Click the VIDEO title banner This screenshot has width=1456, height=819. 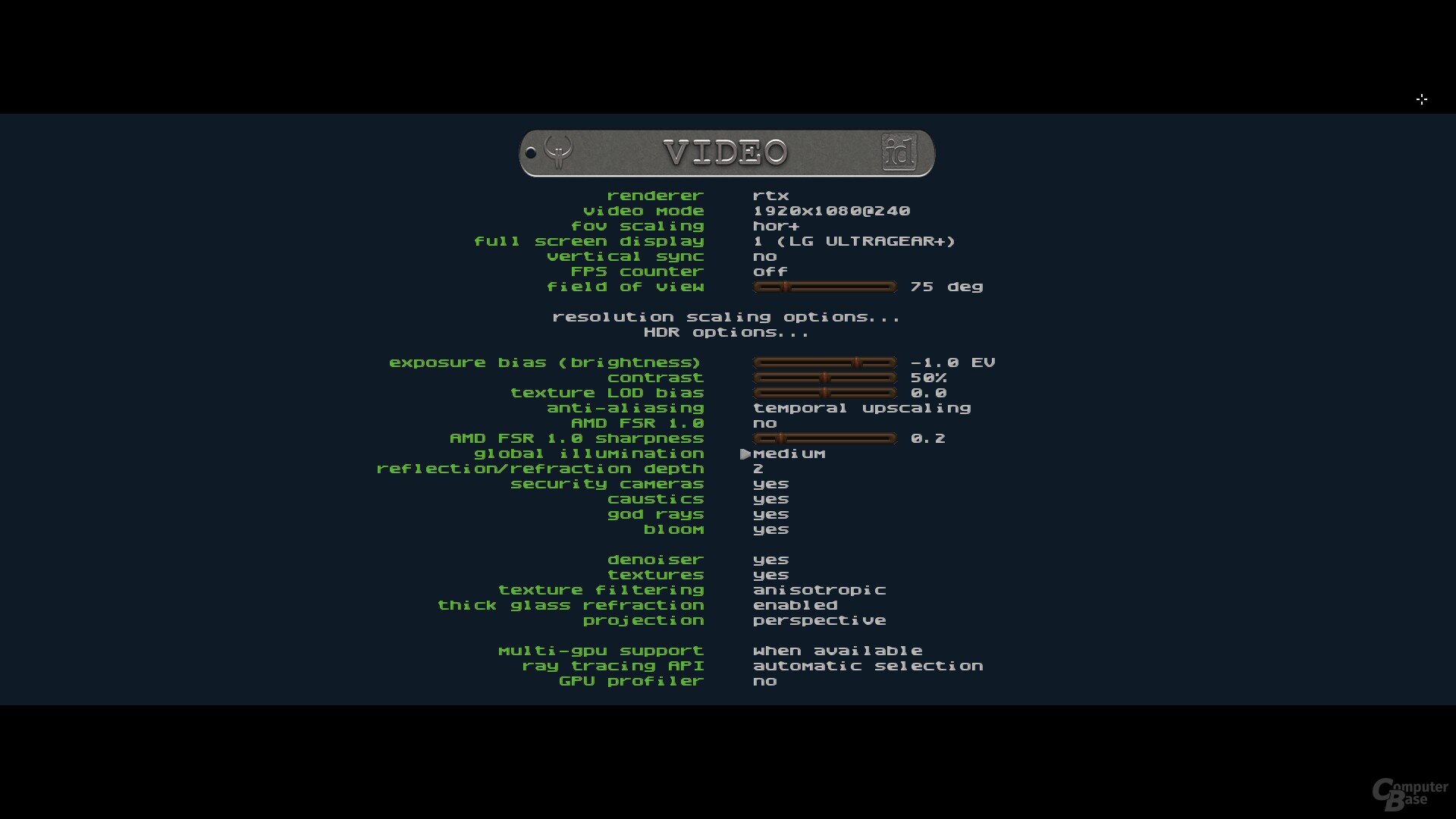coord(726,152)
